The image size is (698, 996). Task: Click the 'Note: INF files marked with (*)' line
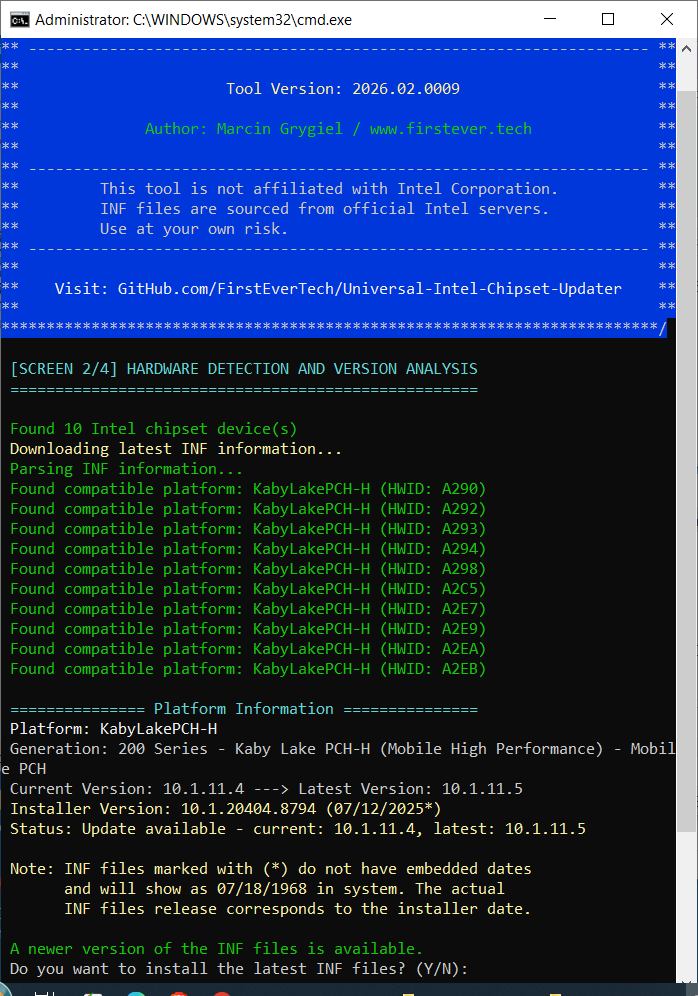271,870
